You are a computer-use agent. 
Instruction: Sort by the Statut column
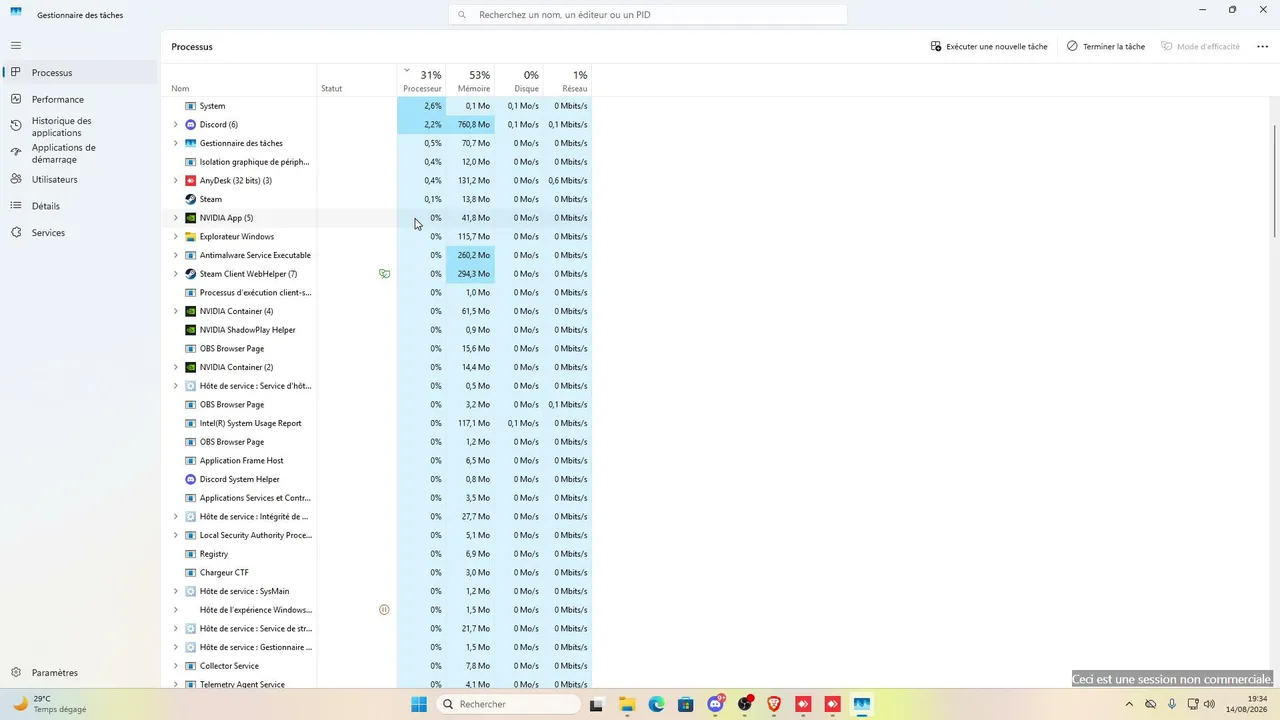pos(357,81)
